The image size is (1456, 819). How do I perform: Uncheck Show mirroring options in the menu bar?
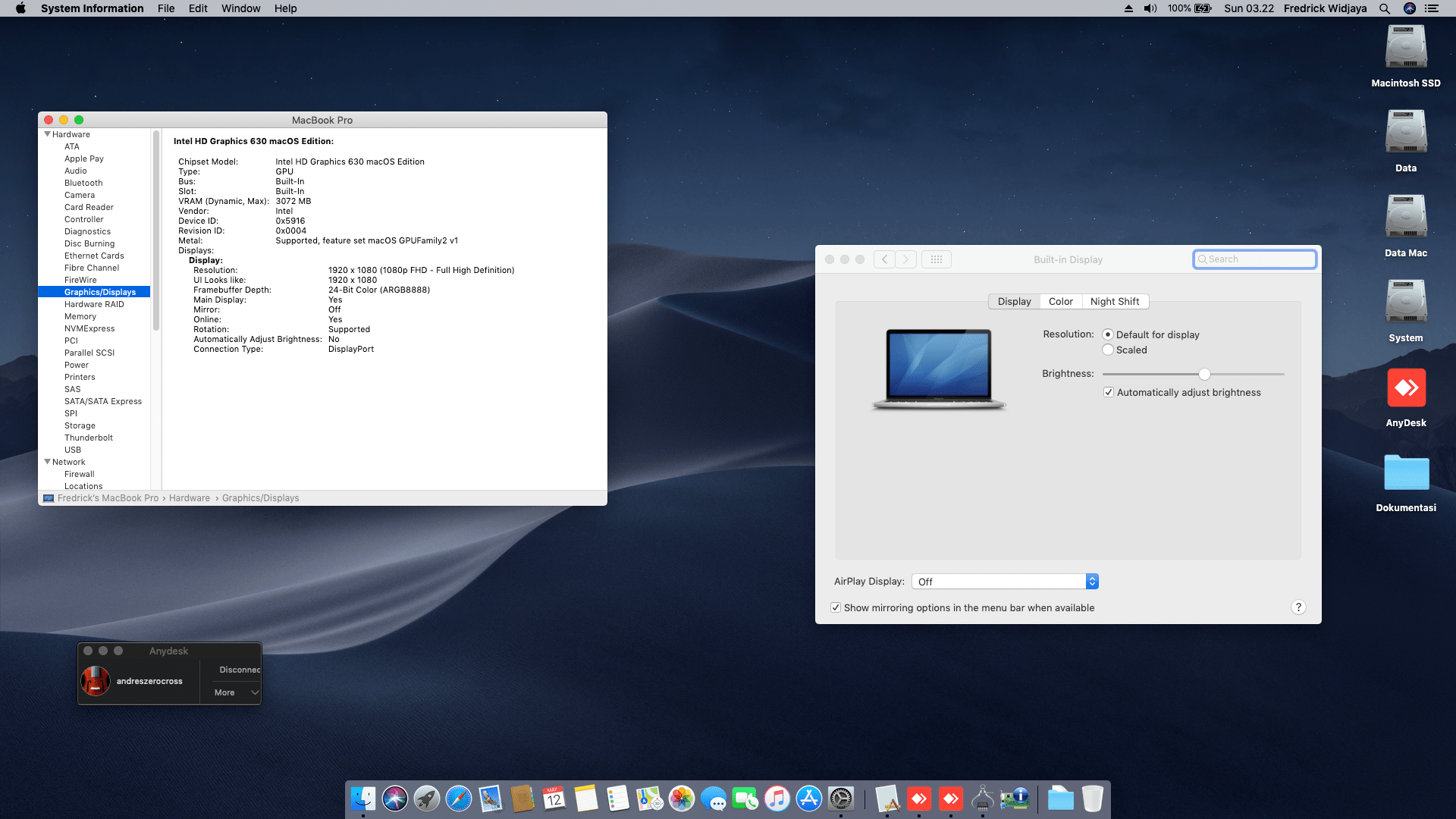pos(835,607)
